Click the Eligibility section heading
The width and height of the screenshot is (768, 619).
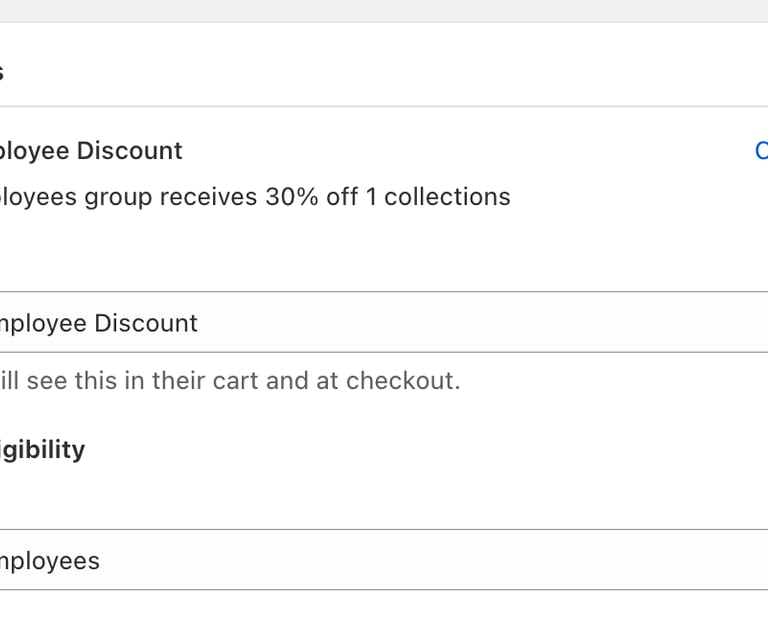point(43,450)
